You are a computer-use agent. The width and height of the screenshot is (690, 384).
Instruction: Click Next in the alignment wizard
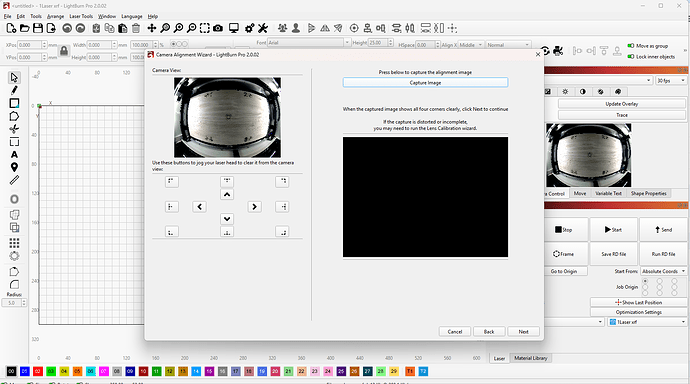point(523,332)
